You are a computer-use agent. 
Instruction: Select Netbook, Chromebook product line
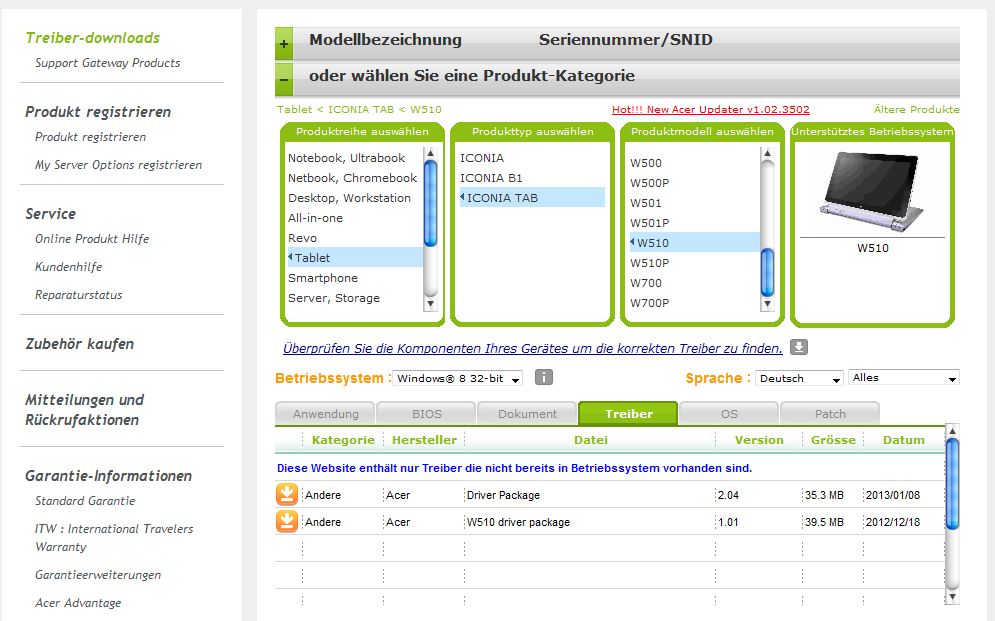[352, 178]
